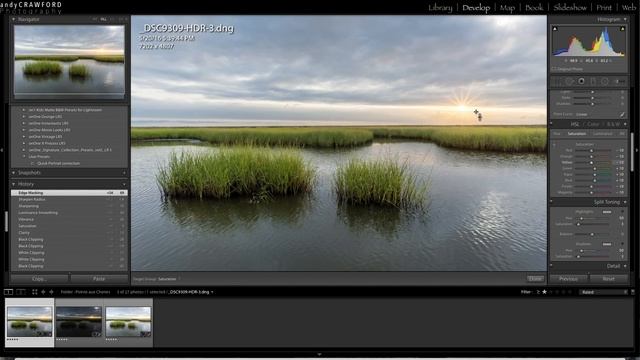Switch to the Print module
640x360 pixels.
[x=604, y=8]
